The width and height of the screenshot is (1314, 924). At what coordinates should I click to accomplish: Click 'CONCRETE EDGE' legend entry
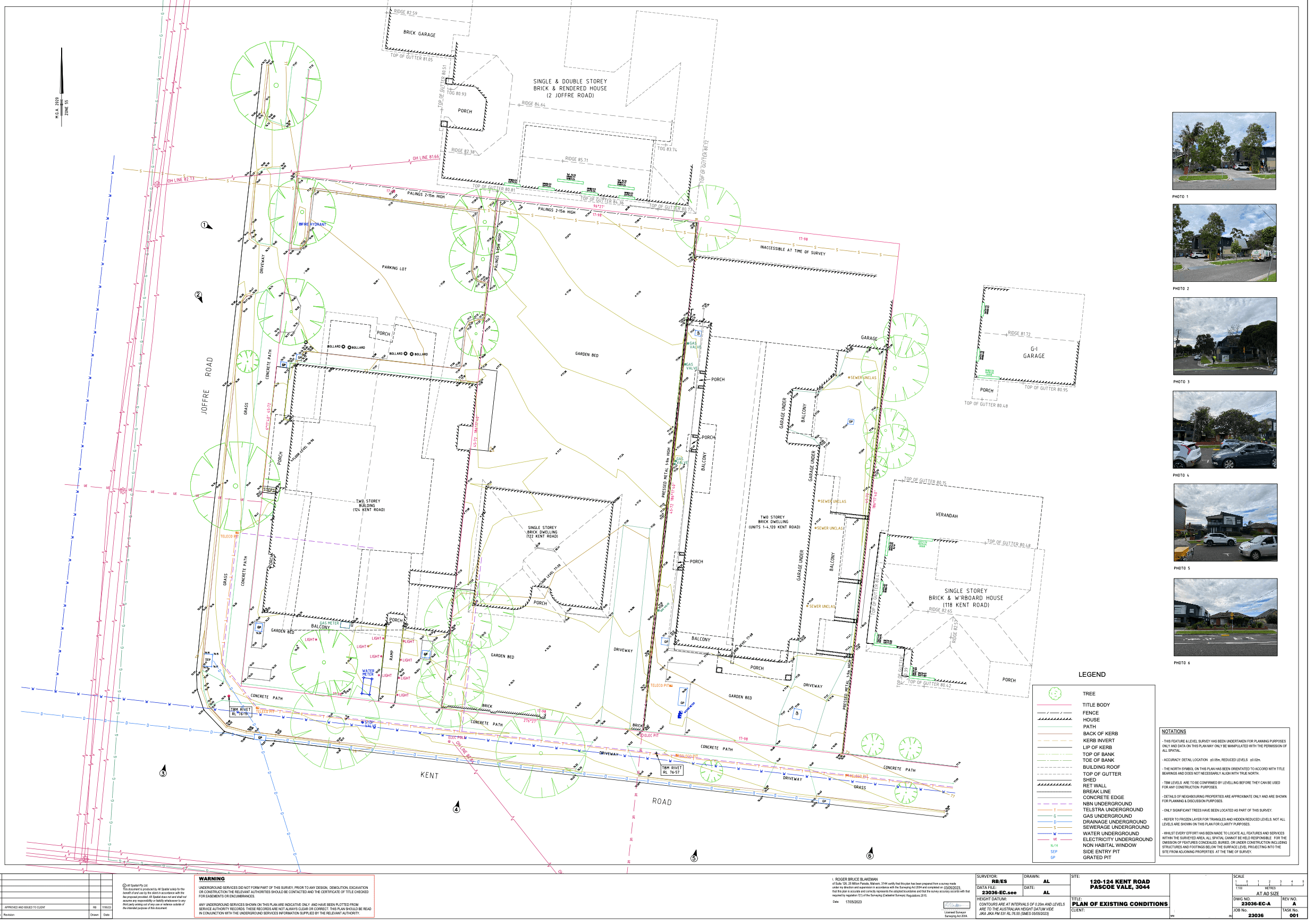[x=1103, y=797]
